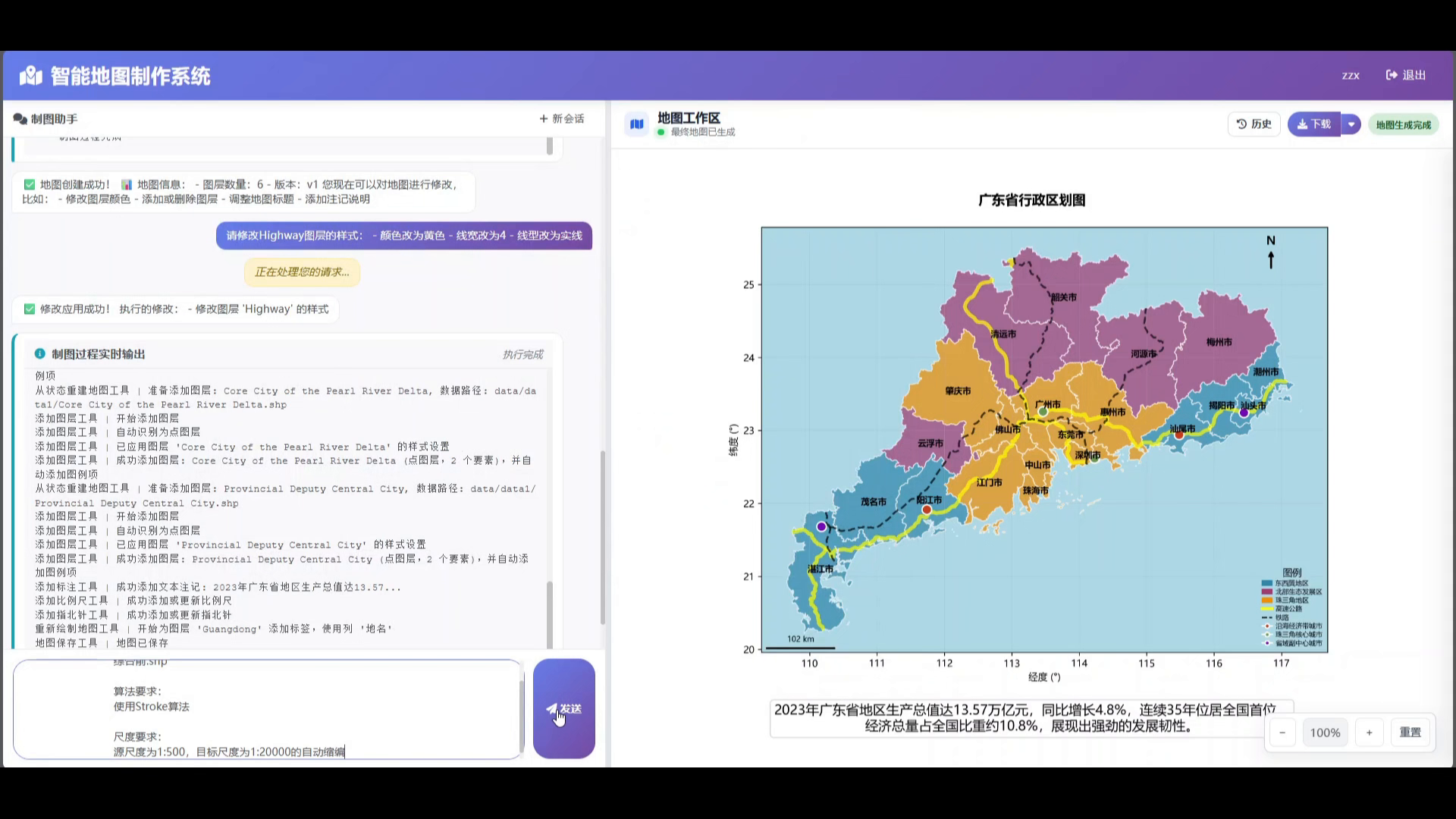Click the 正在处理您的请求 status bubble
The width and height of the screenshot is (1456, 819).
302,272
